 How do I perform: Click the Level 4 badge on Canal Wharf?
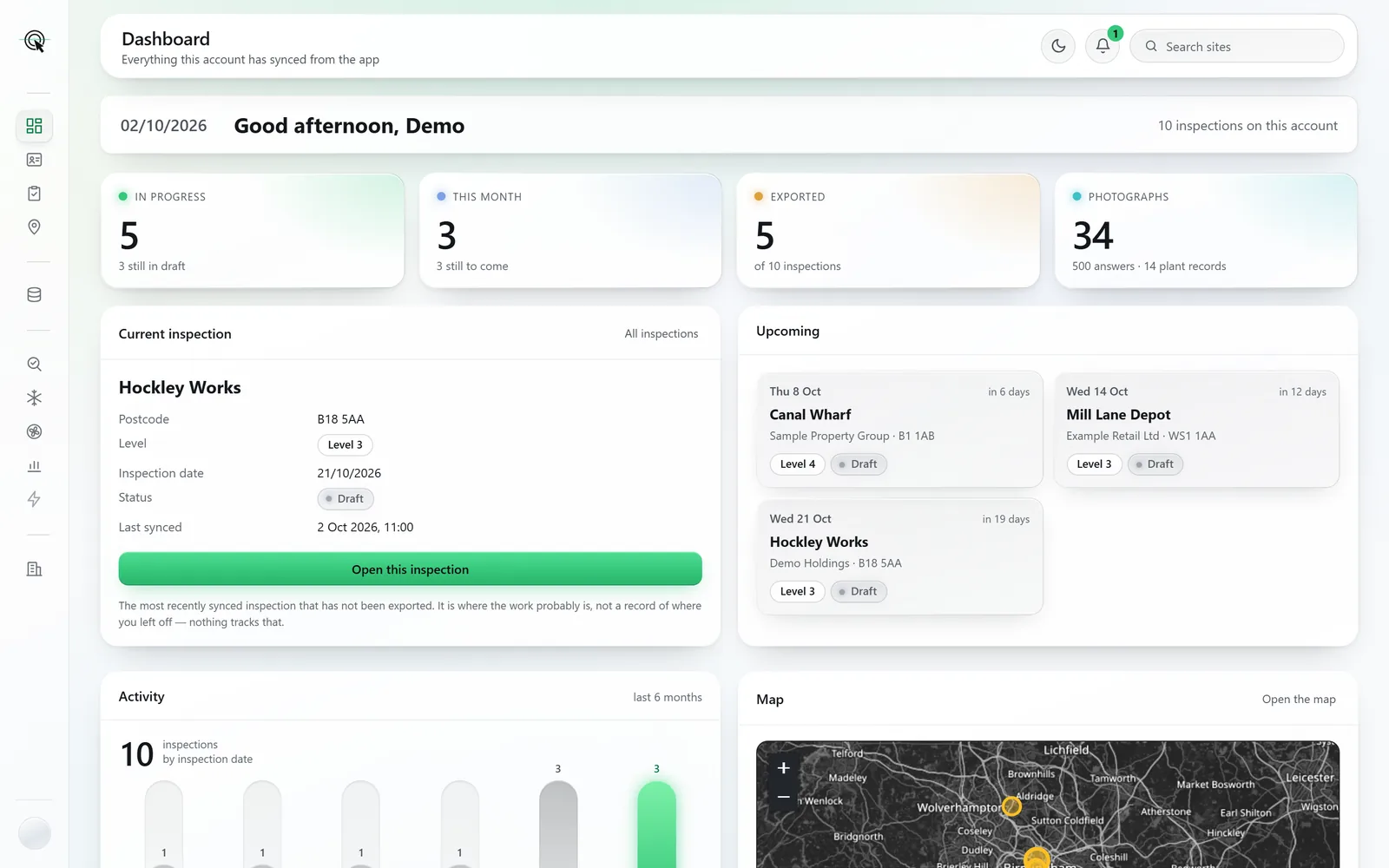point(797,464)
